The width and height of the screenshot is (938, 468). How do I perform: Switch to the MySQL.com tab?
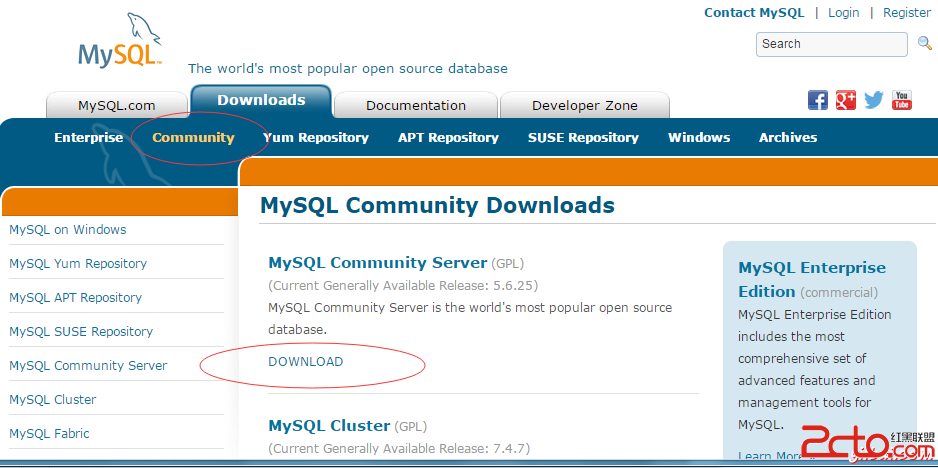pos(117,105)
